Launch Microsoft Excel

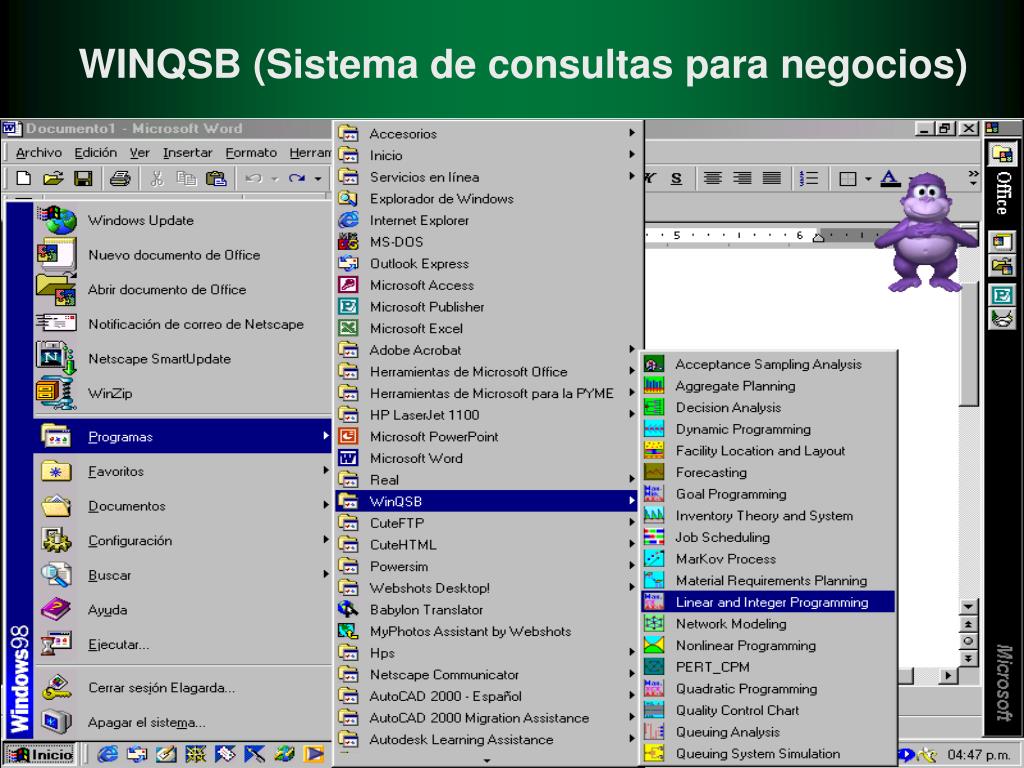pyautogui.click(x=487, y=328)
